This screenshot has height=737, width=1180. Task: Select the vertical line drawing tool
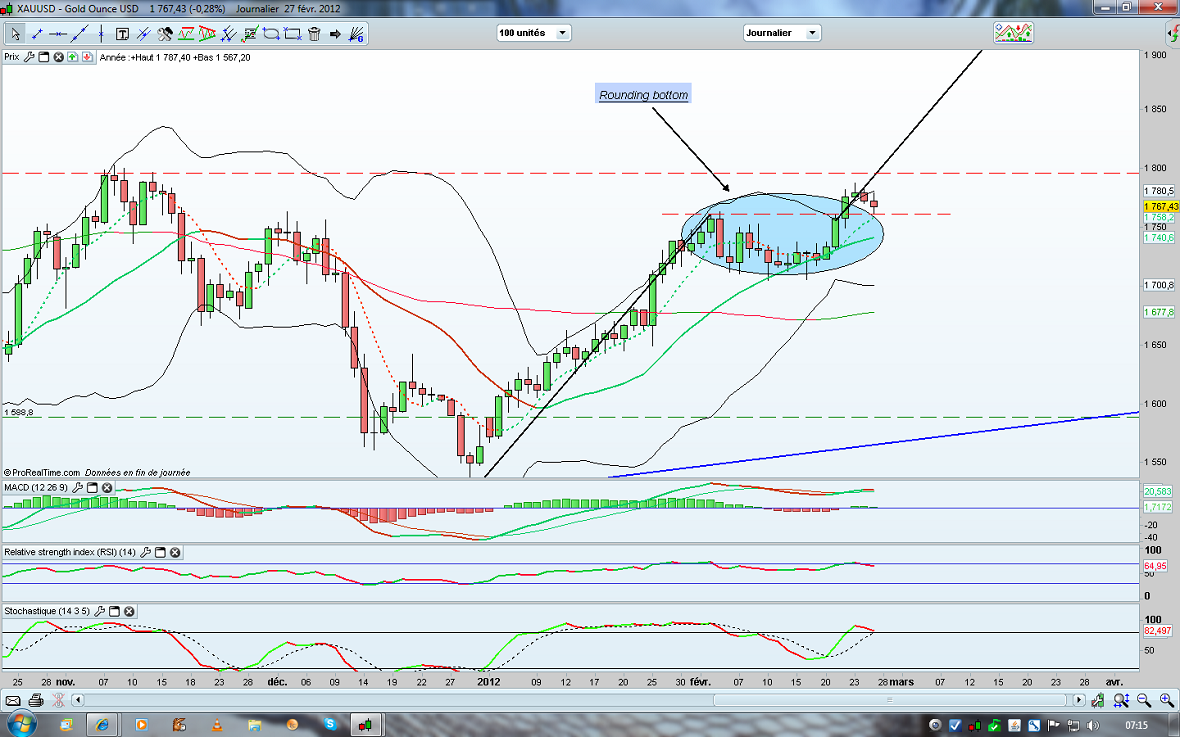click(101, 34)
